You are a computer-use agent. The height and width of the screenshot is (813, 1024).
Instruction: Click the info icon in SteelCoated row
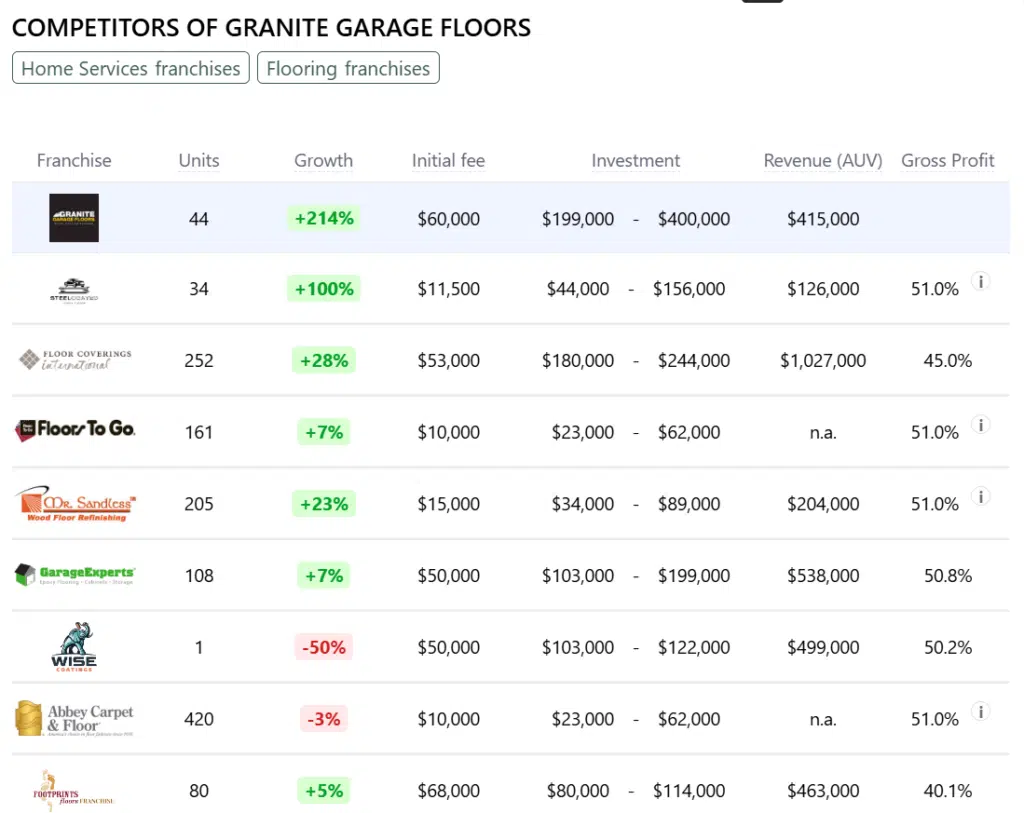(x=980, y=281)
